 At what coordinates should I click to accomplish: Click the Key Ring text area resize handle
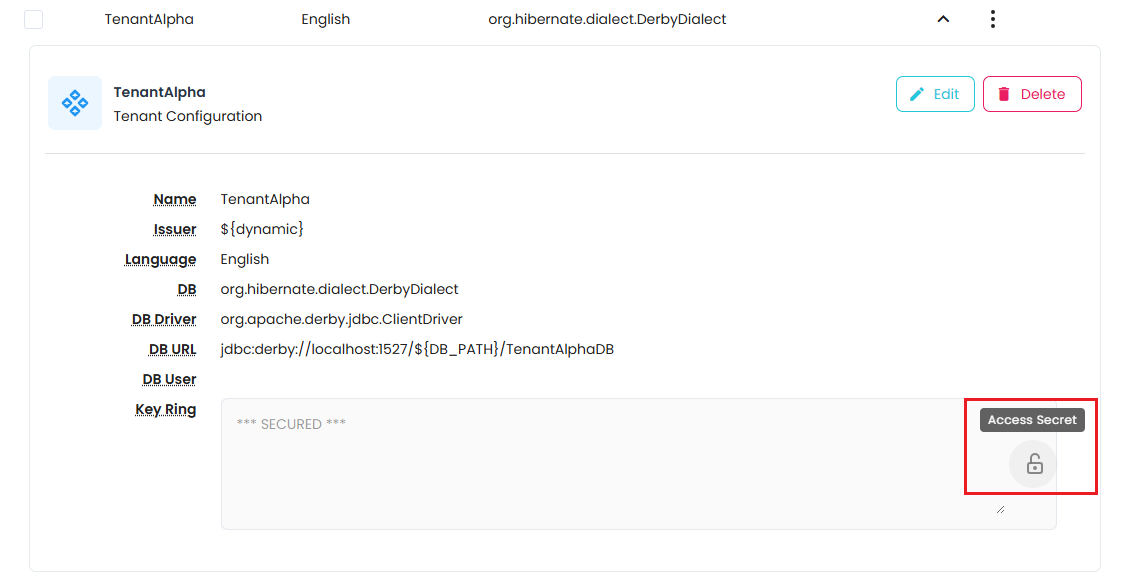(x=1000, y=510)
